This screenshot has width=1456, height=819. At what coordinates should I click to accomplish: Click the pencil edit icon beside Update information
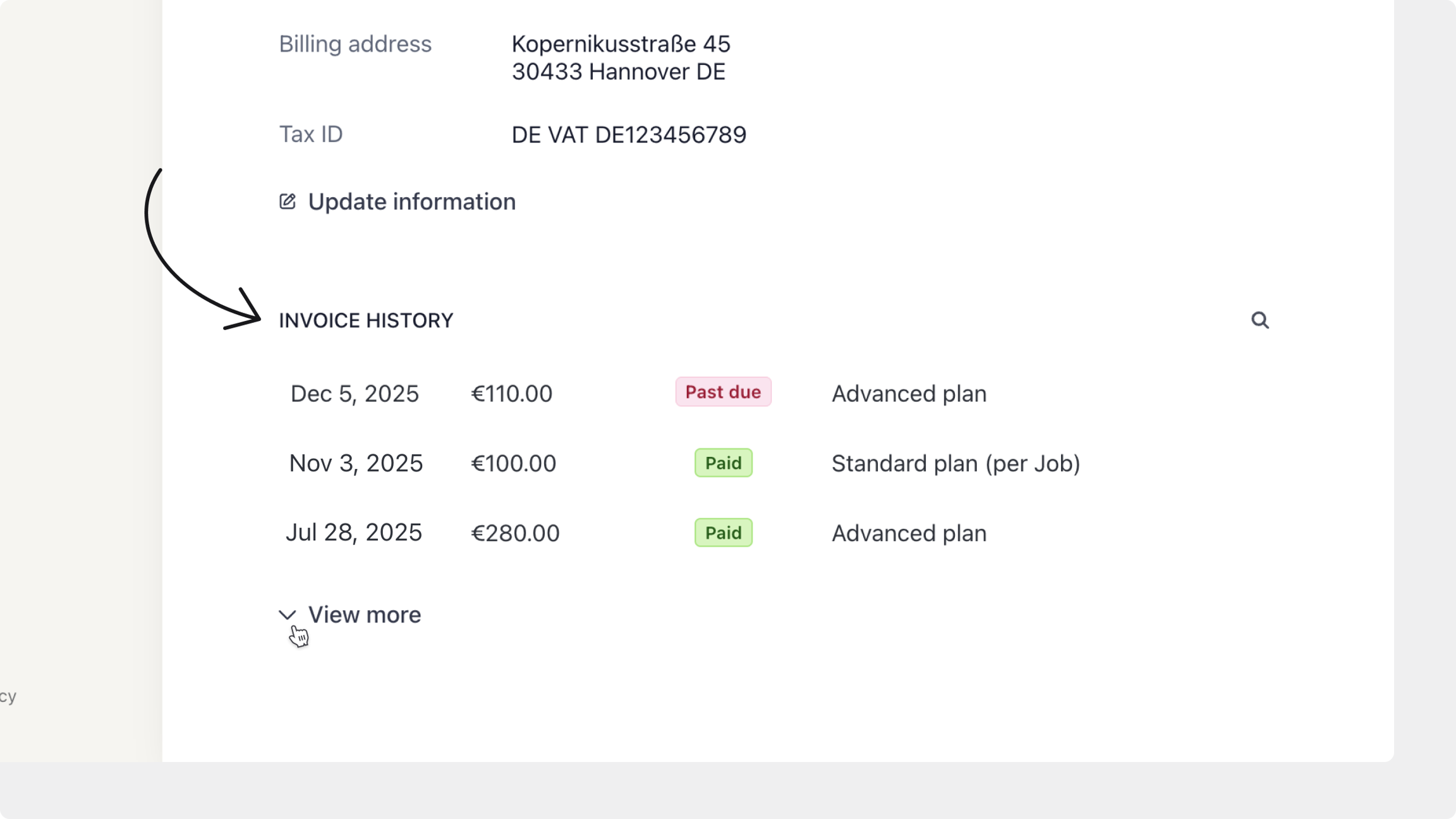(288, 202)
